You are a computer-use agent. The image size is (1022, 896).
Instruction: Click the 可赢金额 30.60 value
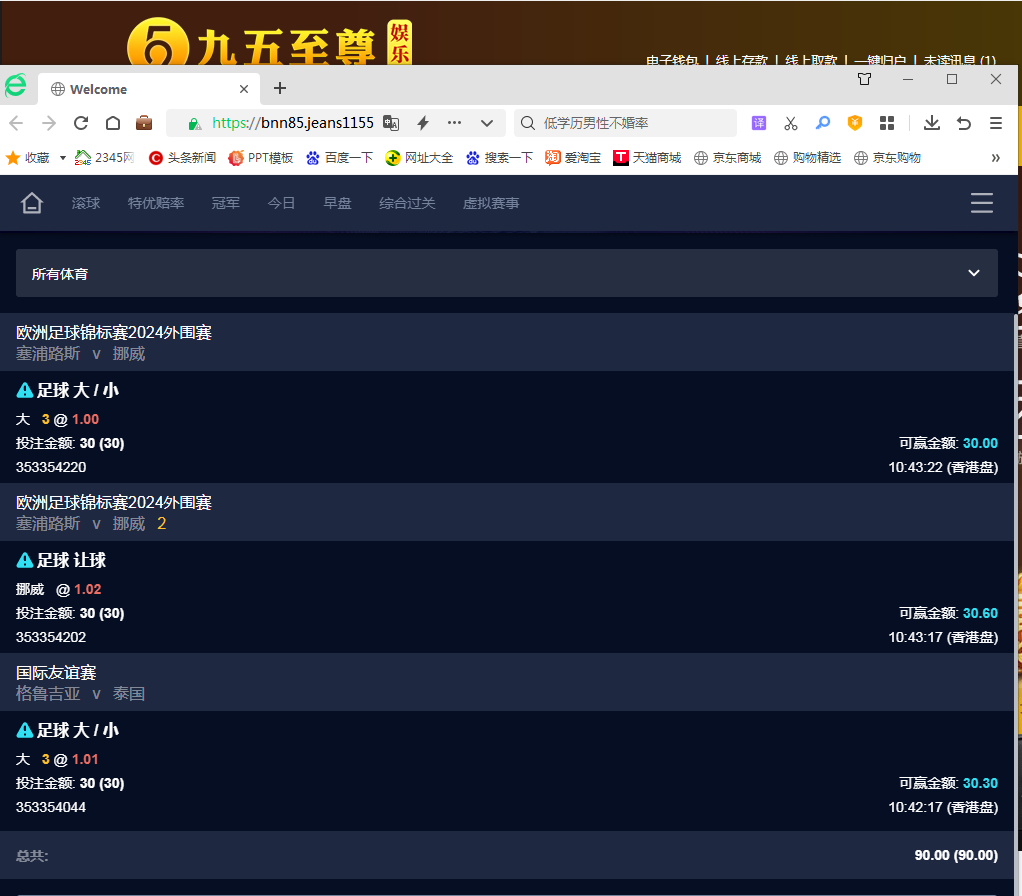tap(980, 613)
